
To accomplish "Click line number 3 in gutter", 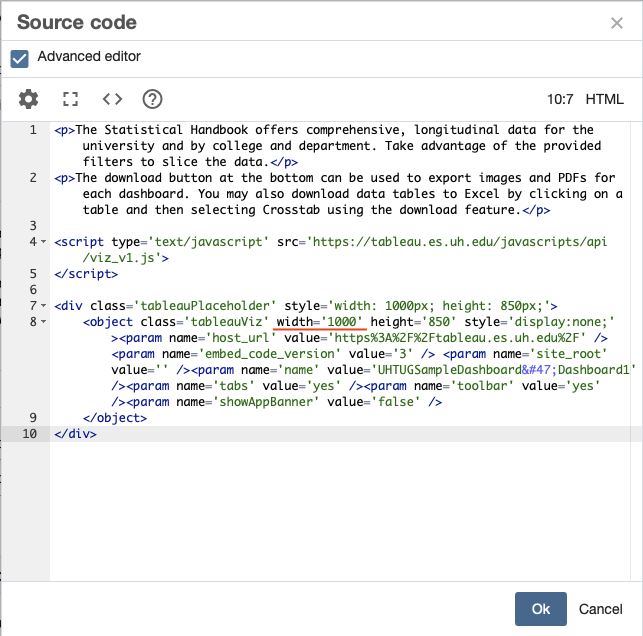I will 33,226.
